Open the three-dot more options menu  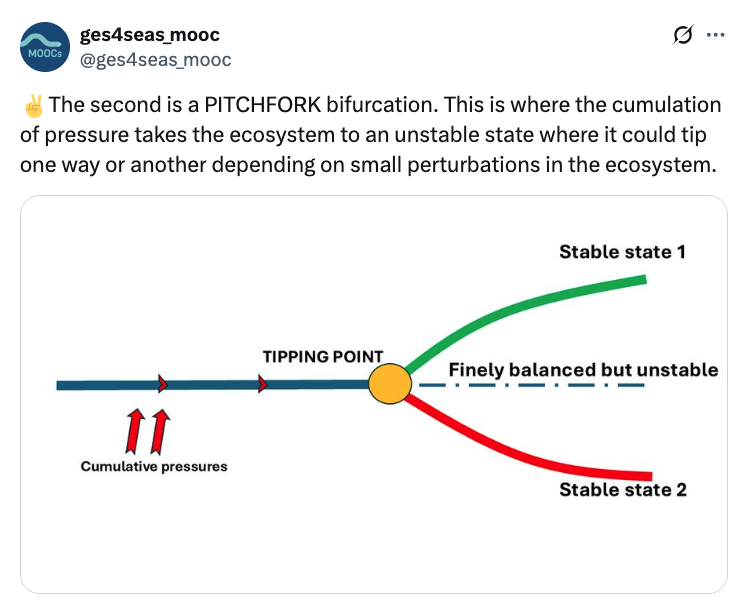[715, 35]
